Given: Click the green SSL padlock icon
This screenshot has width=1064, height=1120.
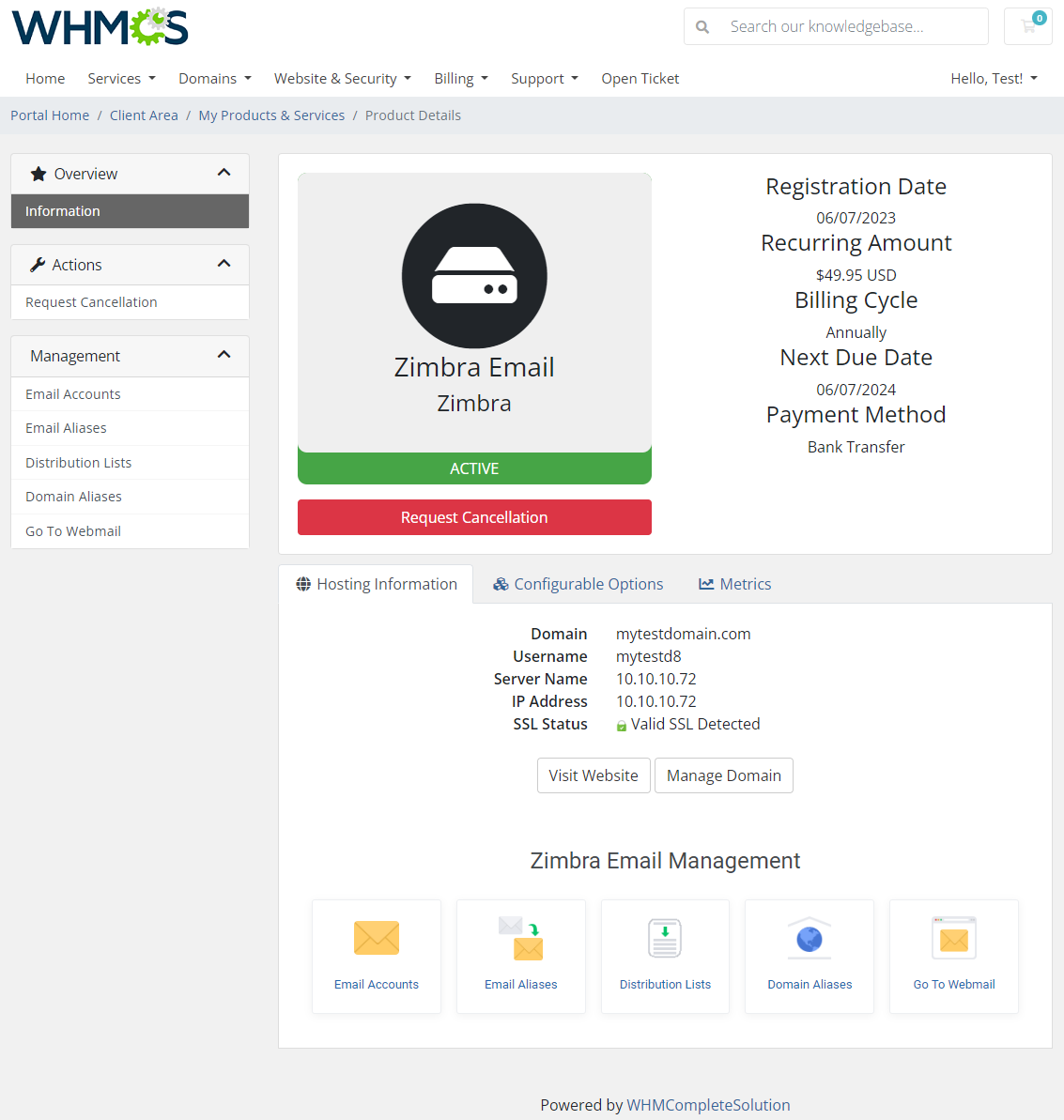Looking at the screenshot, I should click(x=622, y=724).
